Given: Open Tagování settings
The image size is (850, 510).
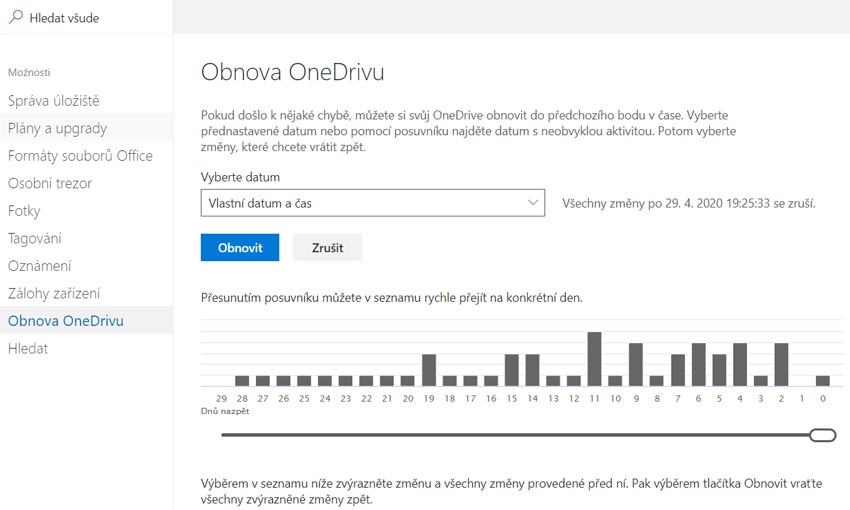Looking at the screenshot, I should coord(35,238).
